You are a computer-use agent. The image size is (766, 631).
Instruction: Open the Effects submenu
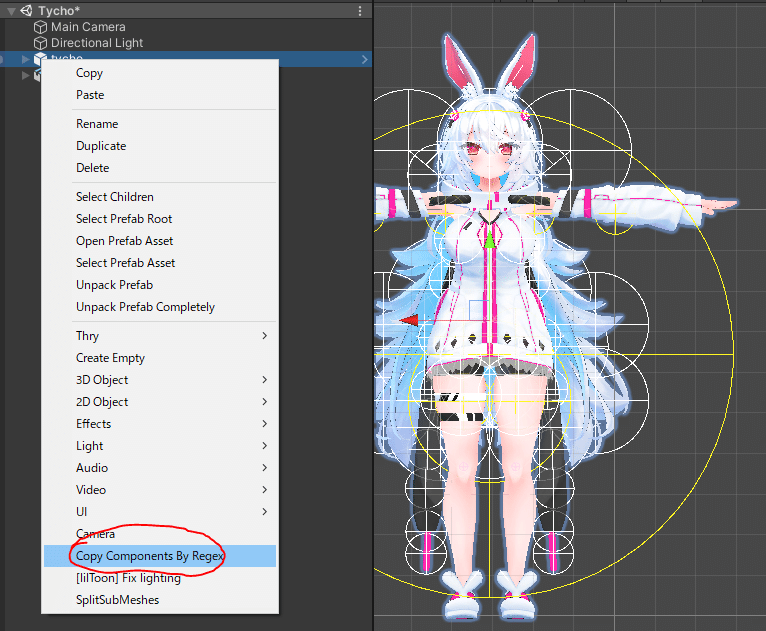pos(160,424)
